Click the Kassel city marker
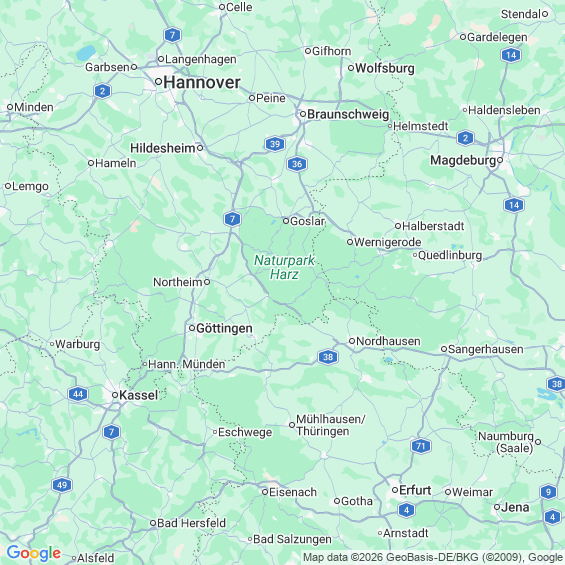The height and width of the screenshot is (565, 565). point(115,395)
